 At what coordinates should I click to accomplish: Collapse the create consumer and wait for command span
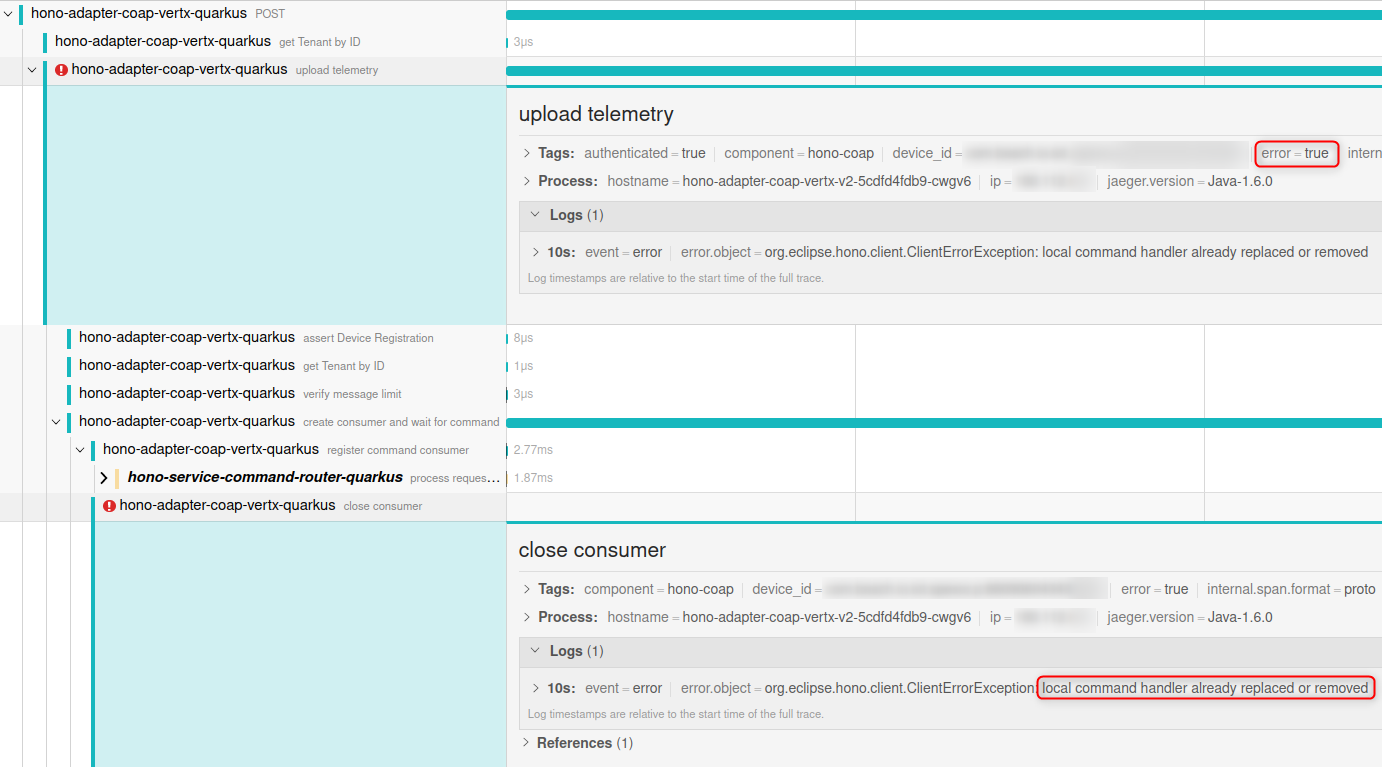pyautogui.click(x=56, y=421)
